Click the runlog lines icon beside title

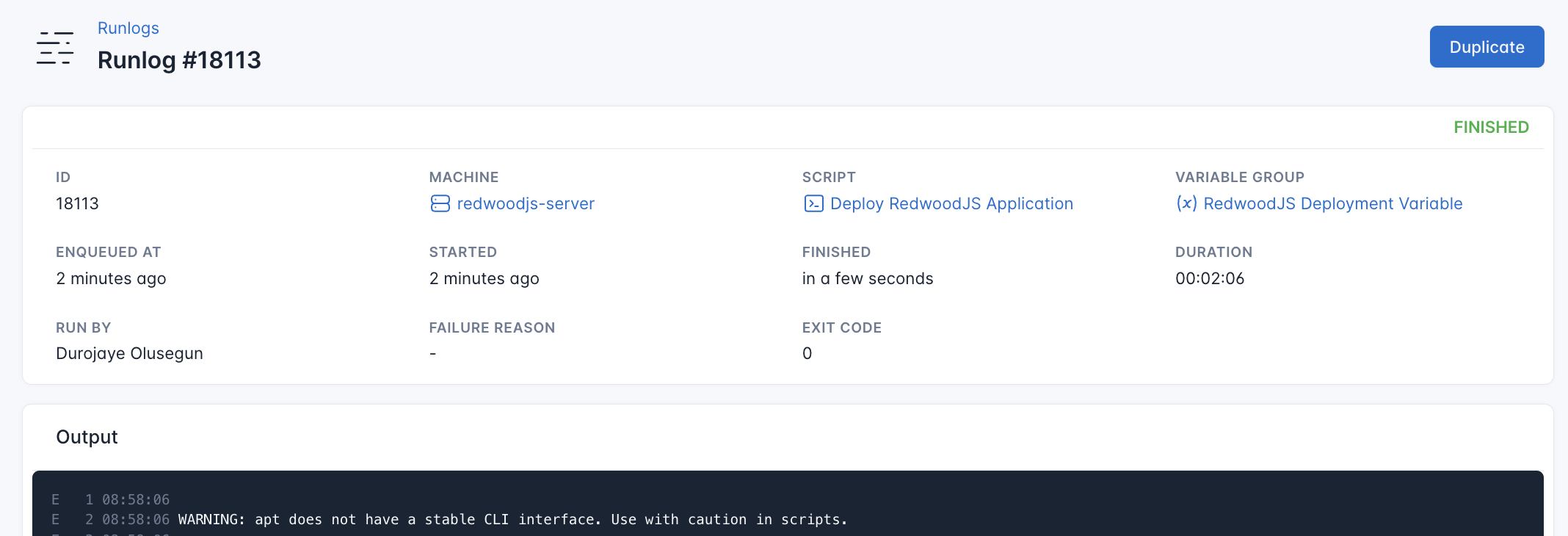(55, 48)
